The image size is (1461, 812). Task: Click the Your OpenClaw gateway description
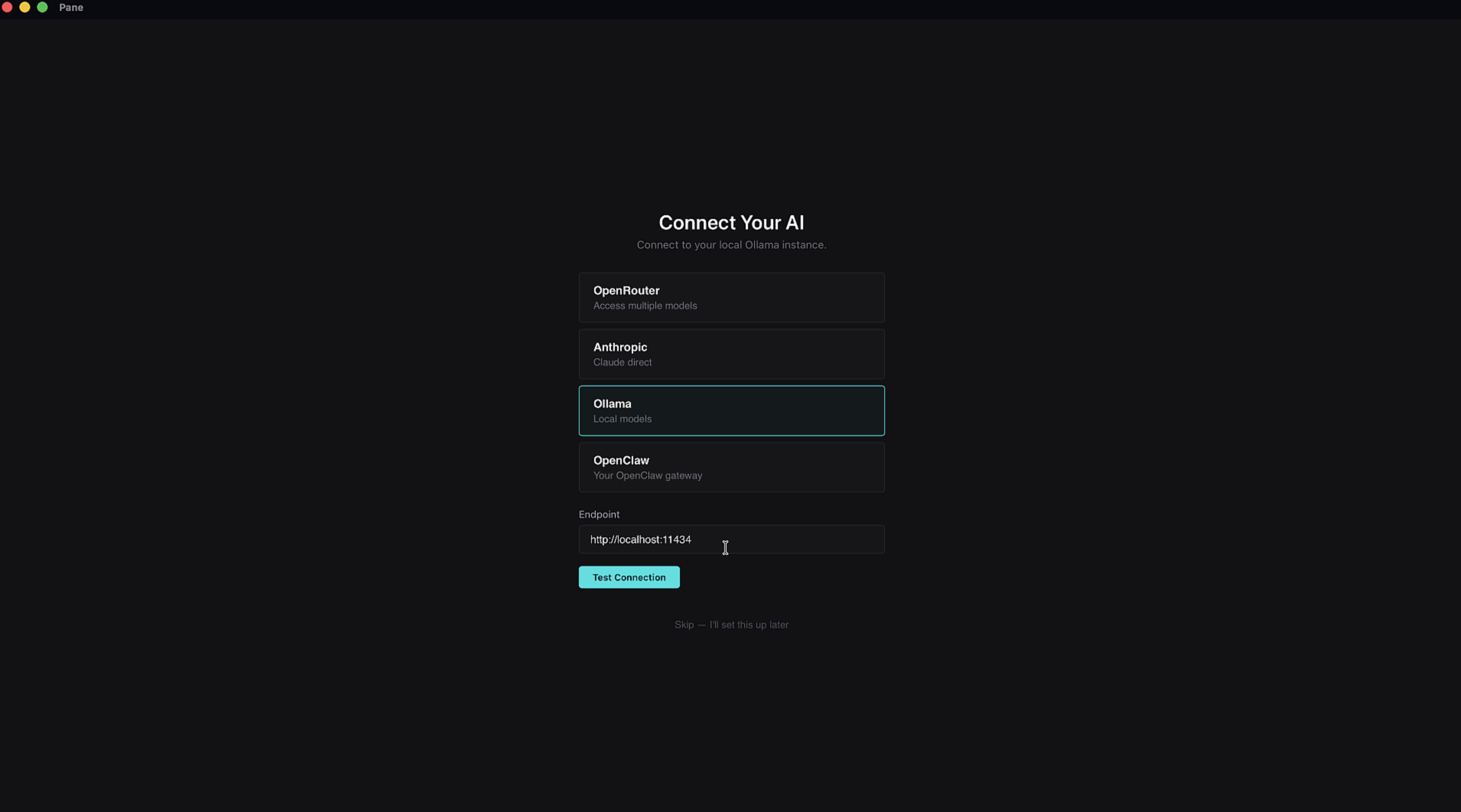648,476
